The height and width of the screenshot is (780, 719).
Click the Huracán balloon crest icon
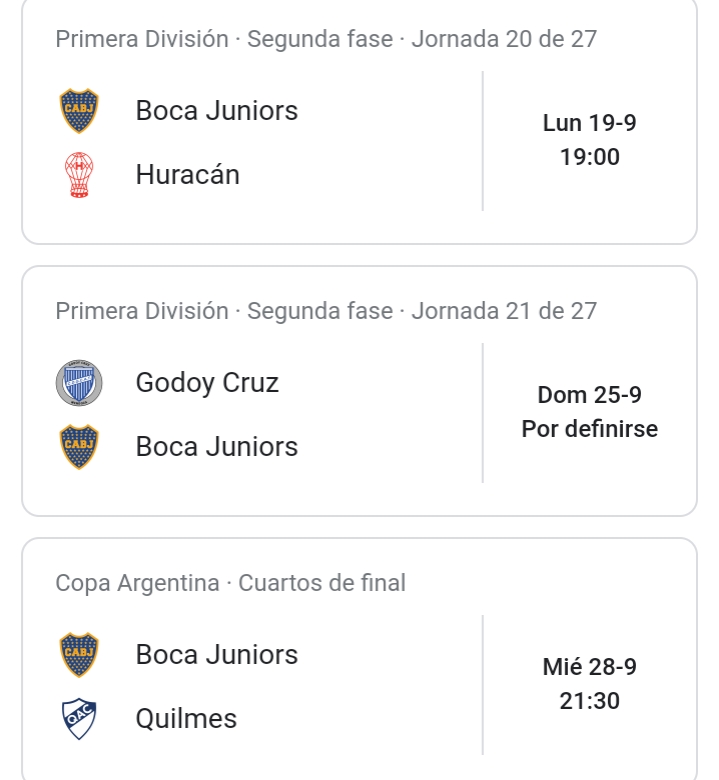(x=79, y=175)
